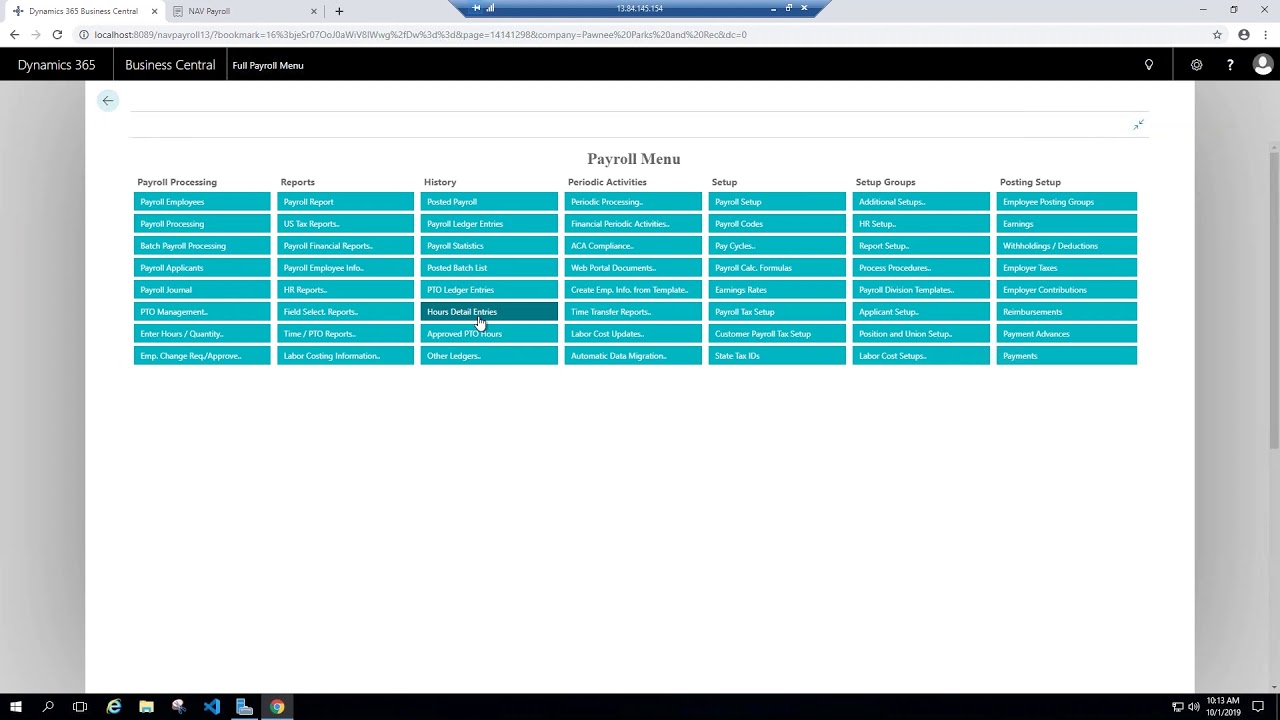Open Payroll Setup
1280x720 pixels.
coord(777,202)
